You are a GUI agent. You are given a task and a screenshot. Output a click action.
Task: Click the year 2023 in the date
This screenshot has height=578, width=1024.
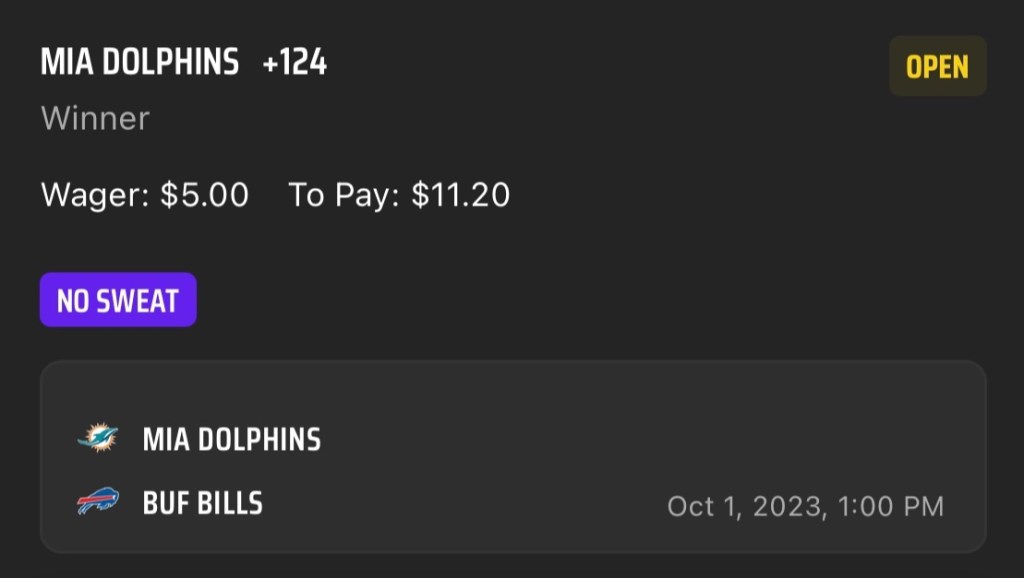pos(789,506)
